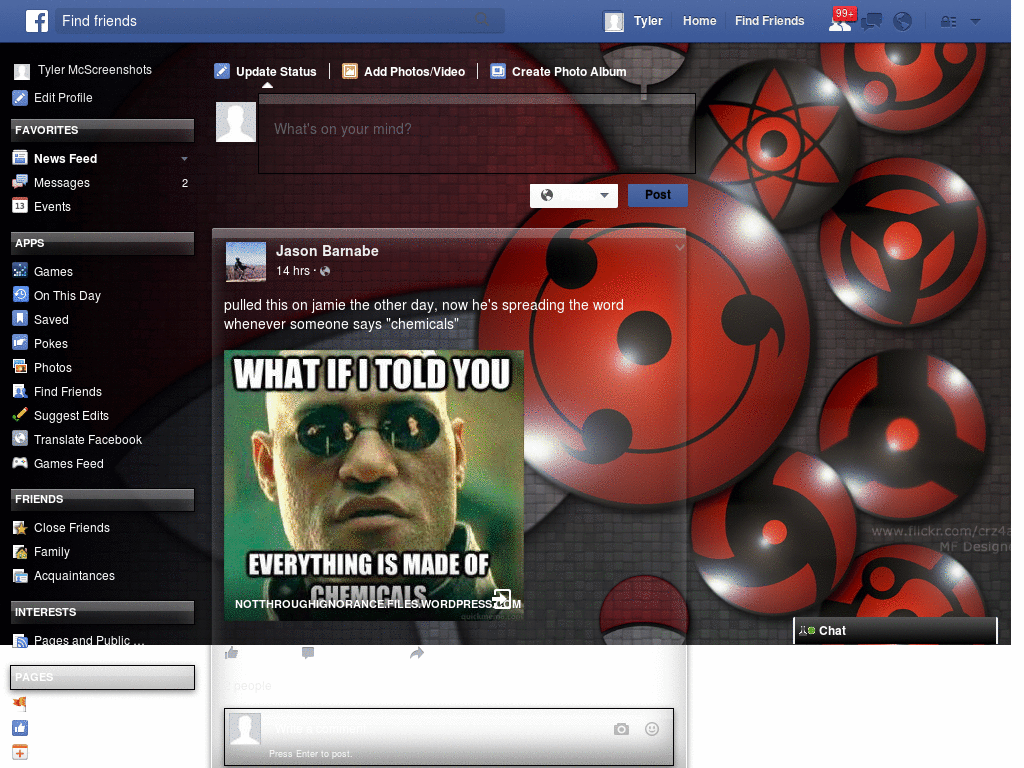
Task: Open News Feed in favorites
Action: (x=65, y=159)
